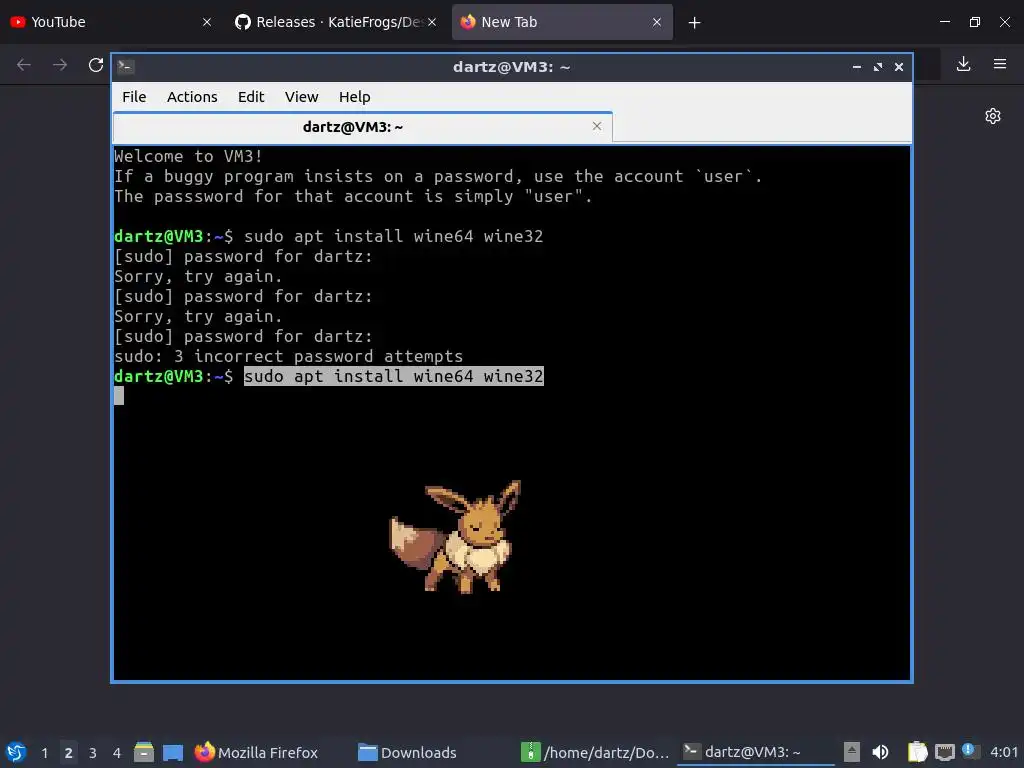Screen dimensions: 1024x768
Task: Open the File menu in the terminal
Action: [x=134, y=97]
